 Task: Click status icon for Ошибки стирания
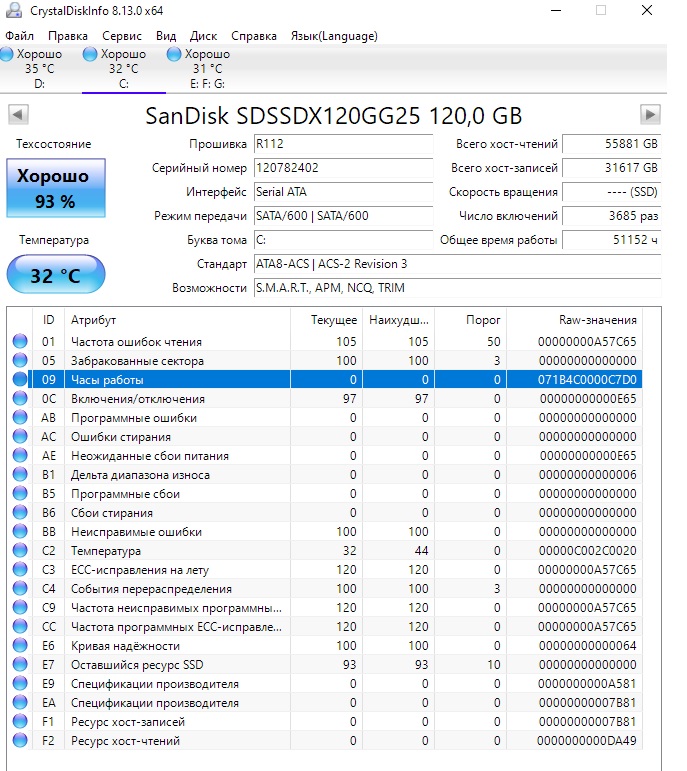(x=20, y=437)
